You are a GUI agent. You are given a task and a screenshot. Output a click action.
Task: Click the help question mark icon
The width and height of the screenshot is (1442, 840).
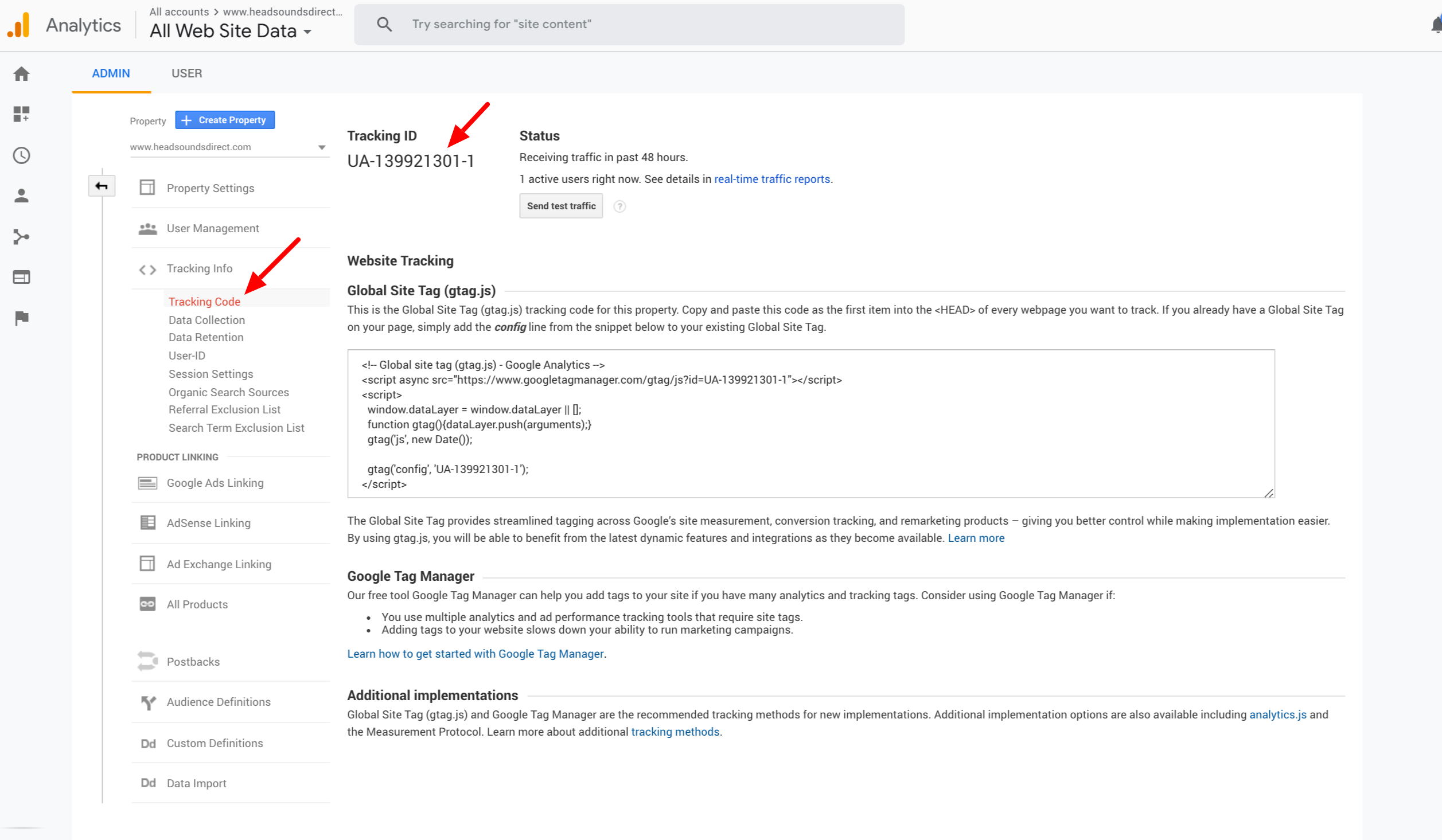[619, 206]
